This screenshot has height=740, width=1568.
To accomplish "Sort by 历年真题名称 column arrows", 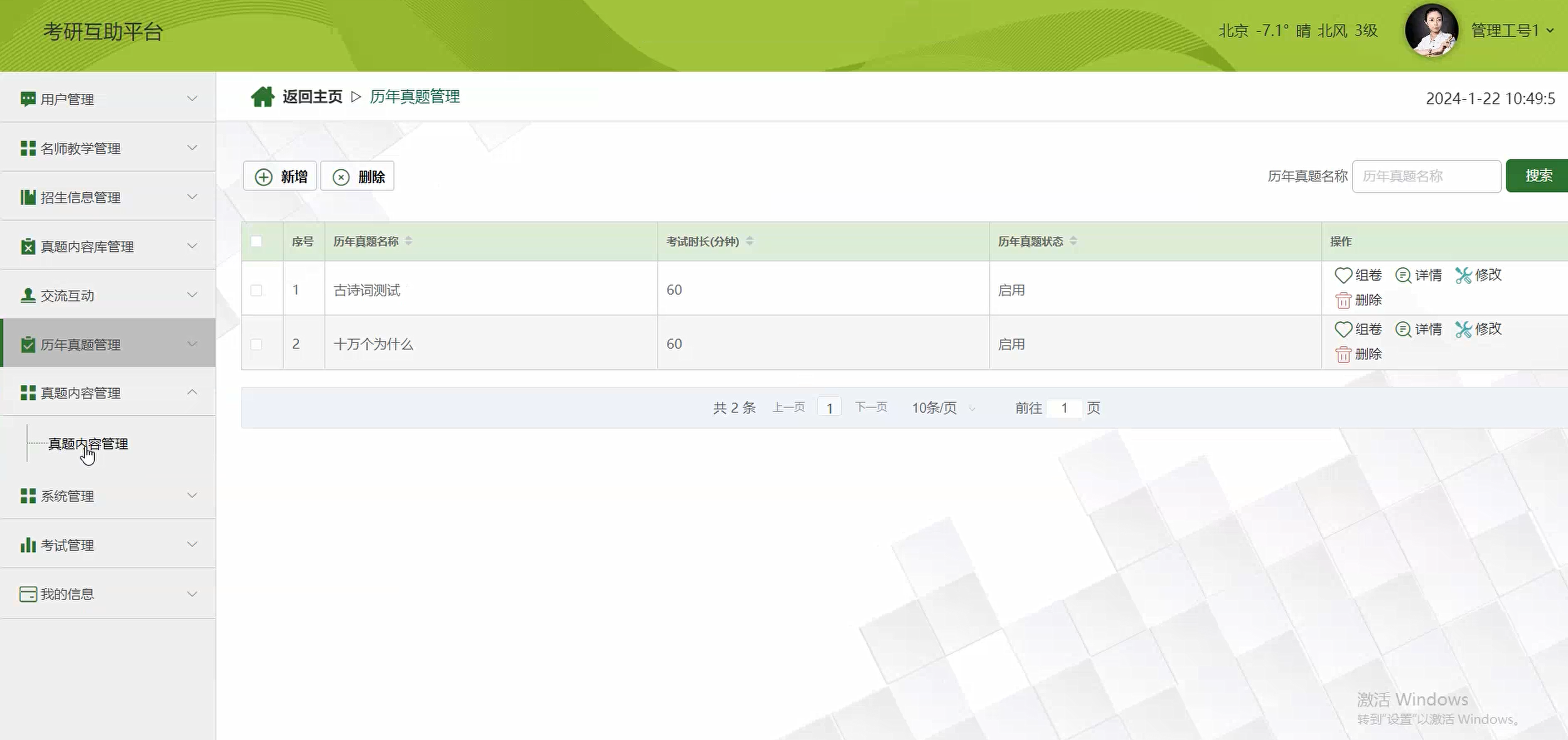I will (408, 241).
